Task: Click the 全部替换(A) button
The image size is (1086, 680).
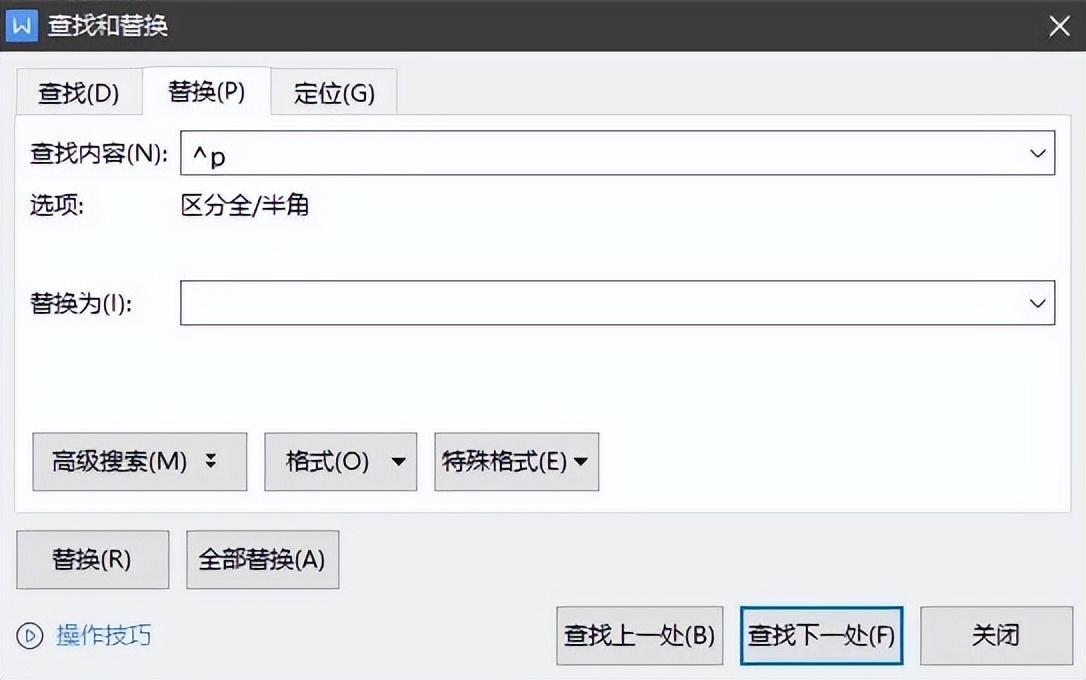Action: tap(262, 560)
